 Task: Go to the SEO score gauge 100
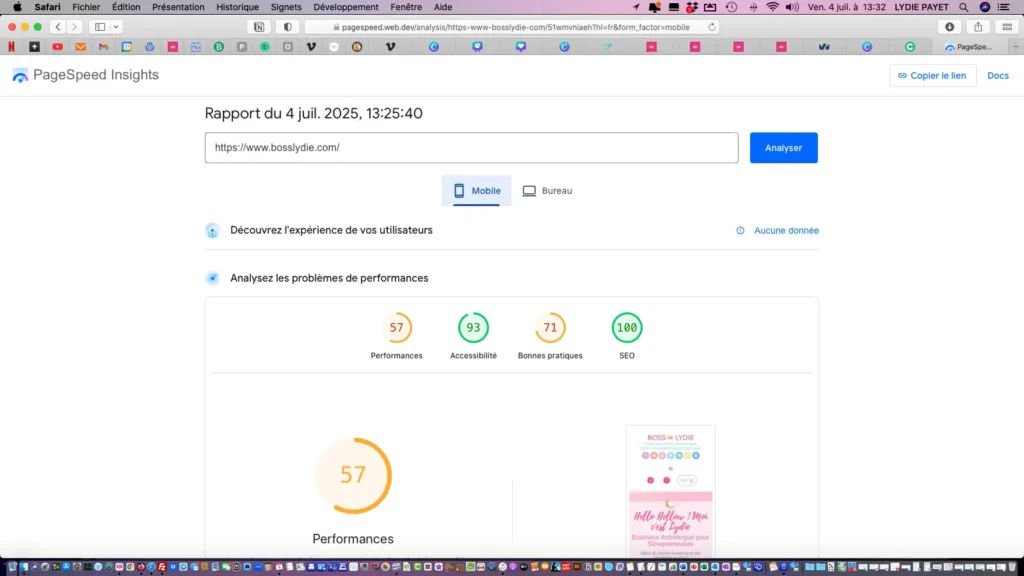627,328
